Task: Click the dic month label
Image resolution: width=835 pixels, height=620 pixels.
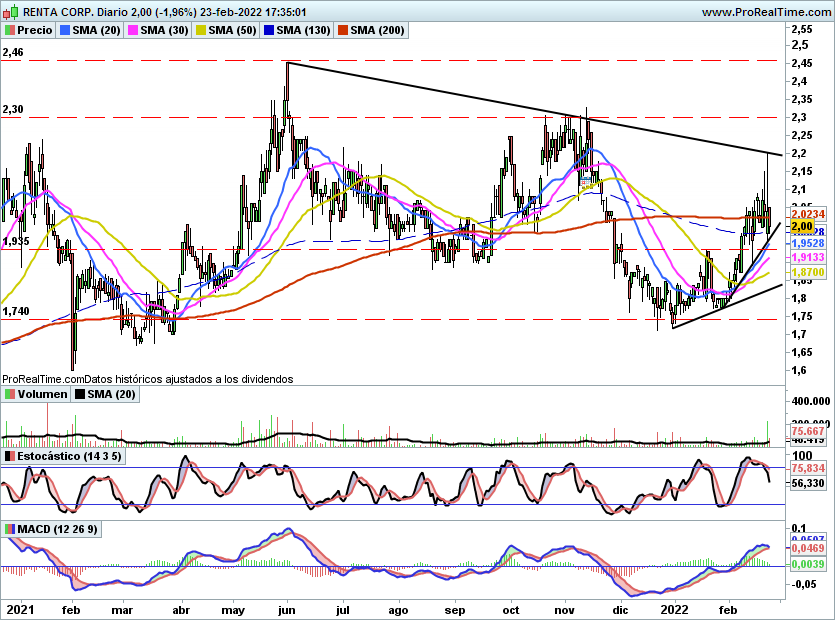Action: (620, 610)
